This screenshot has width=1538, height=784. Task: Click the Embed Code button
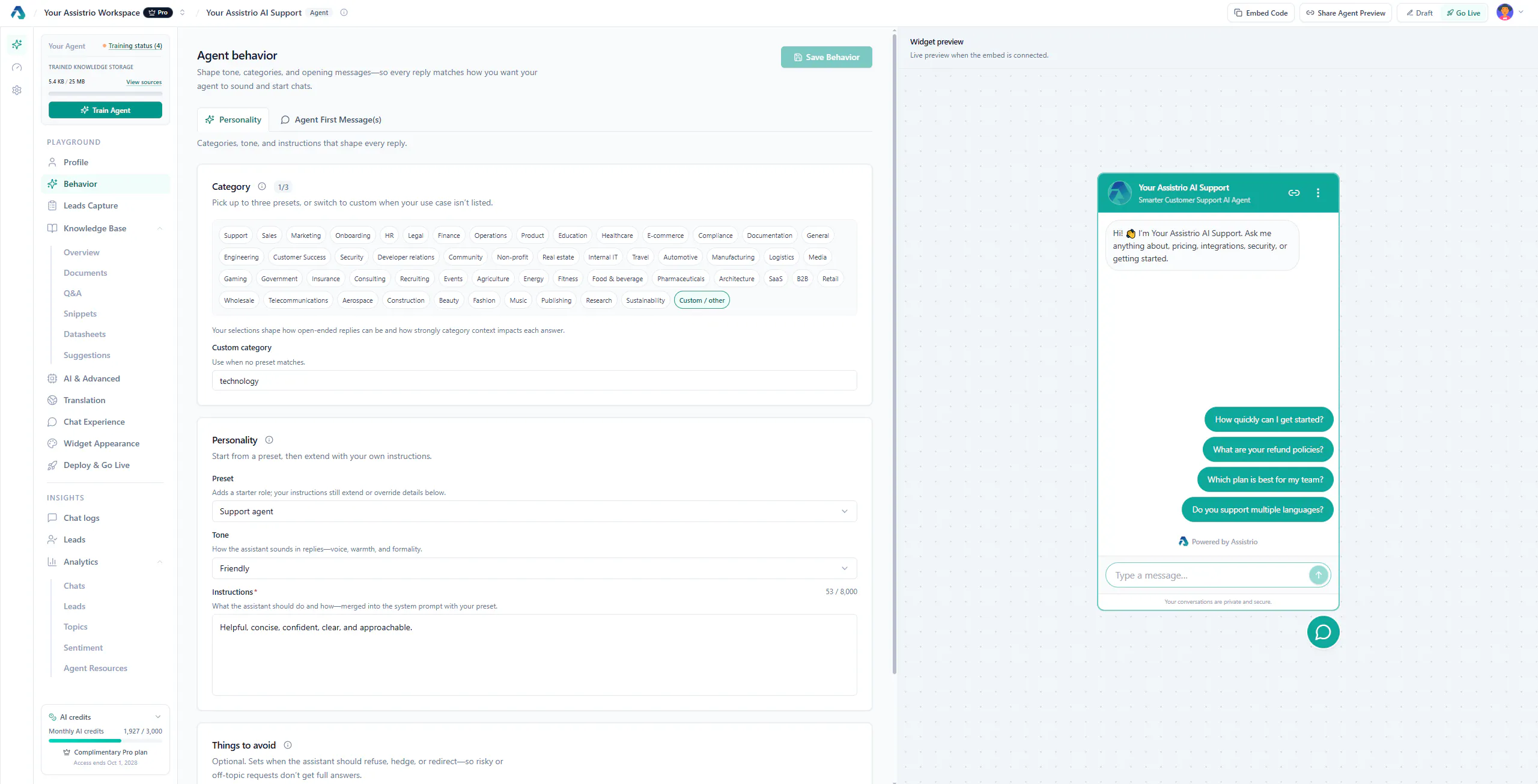(1260, 13)
